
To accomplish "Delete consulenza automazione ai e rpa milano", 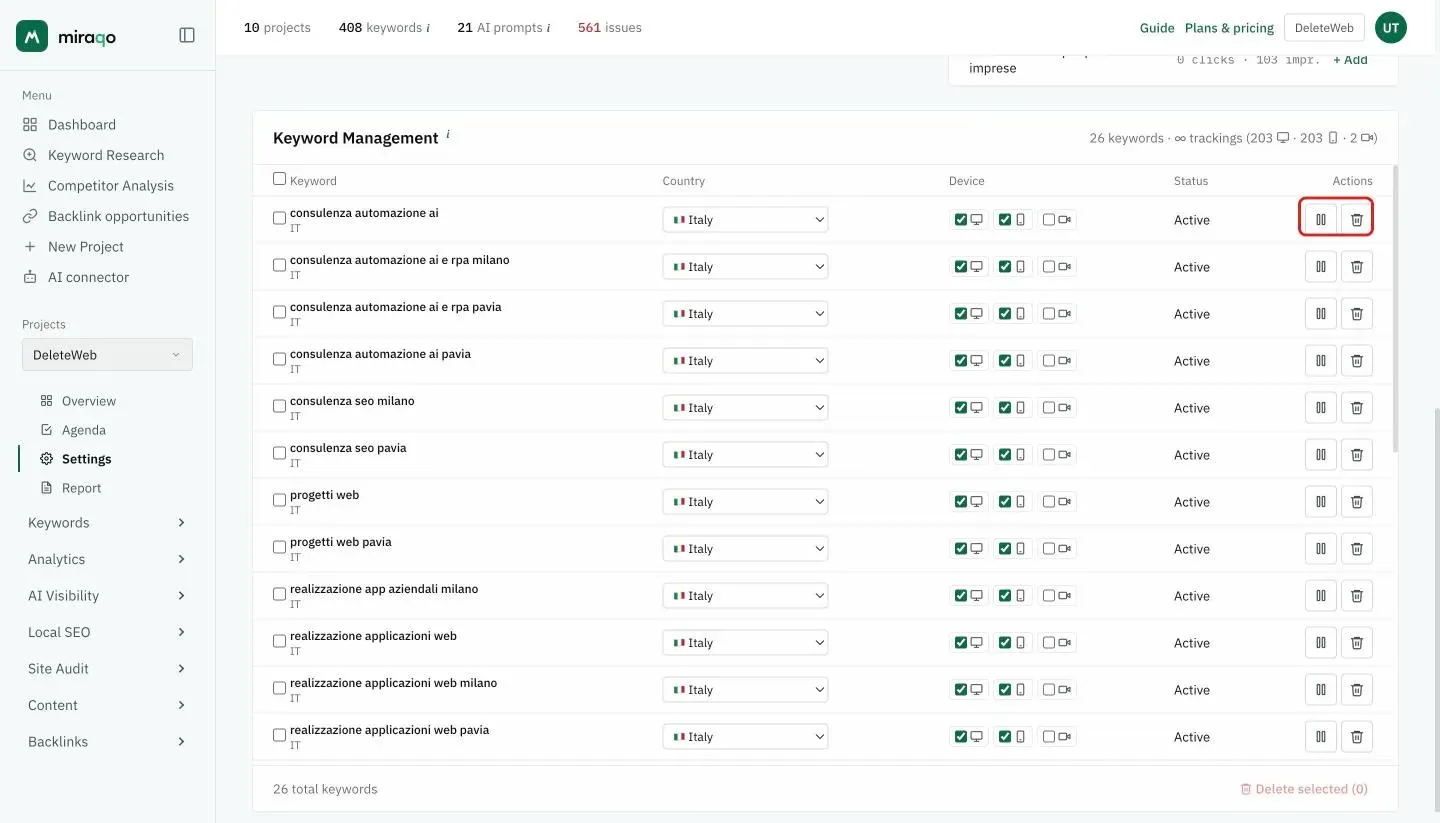I will [1356, 267].
